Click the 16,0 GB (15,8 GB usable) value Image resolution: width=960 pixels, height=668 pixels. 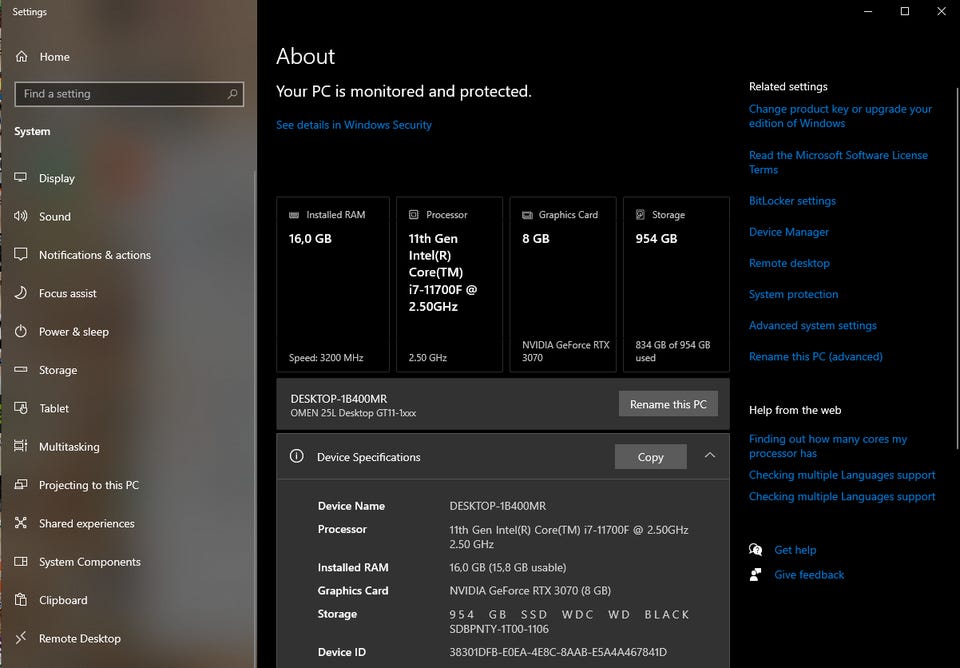coord(508,568)
